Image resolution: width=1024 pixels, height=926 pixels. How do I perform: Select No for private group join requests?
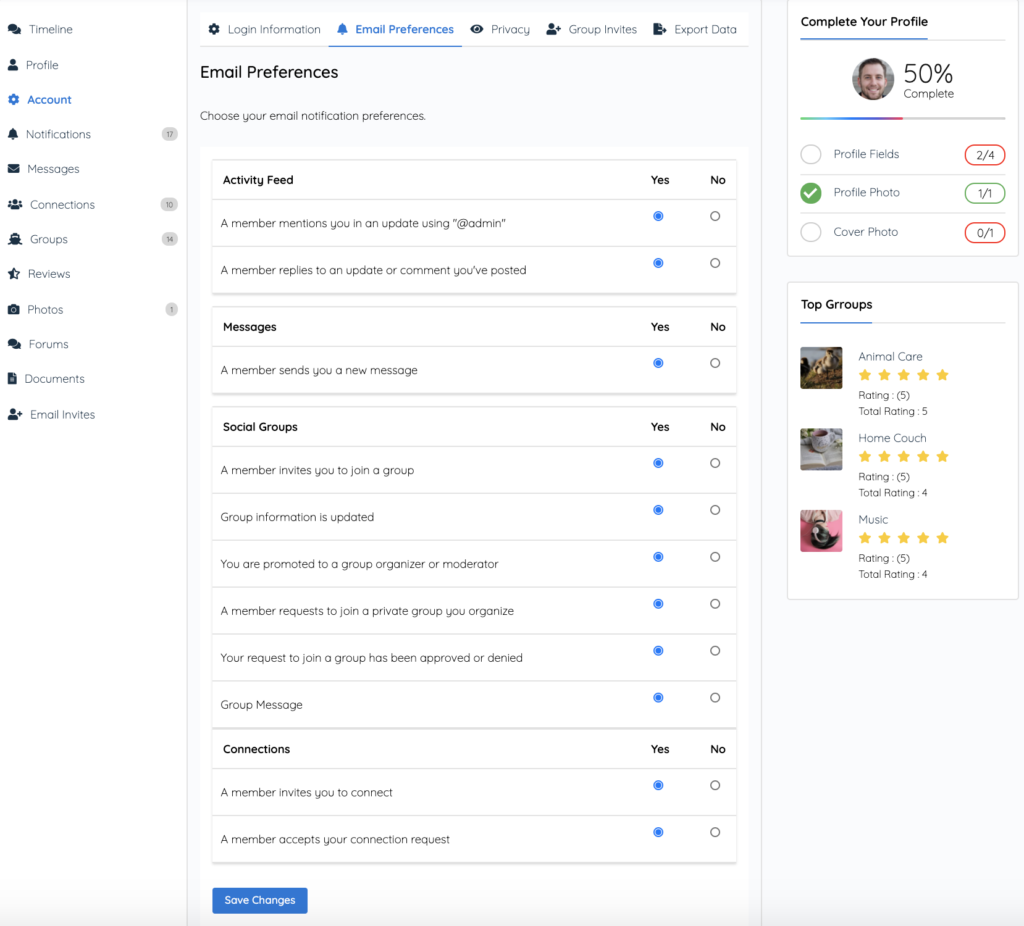coord(715,604)
